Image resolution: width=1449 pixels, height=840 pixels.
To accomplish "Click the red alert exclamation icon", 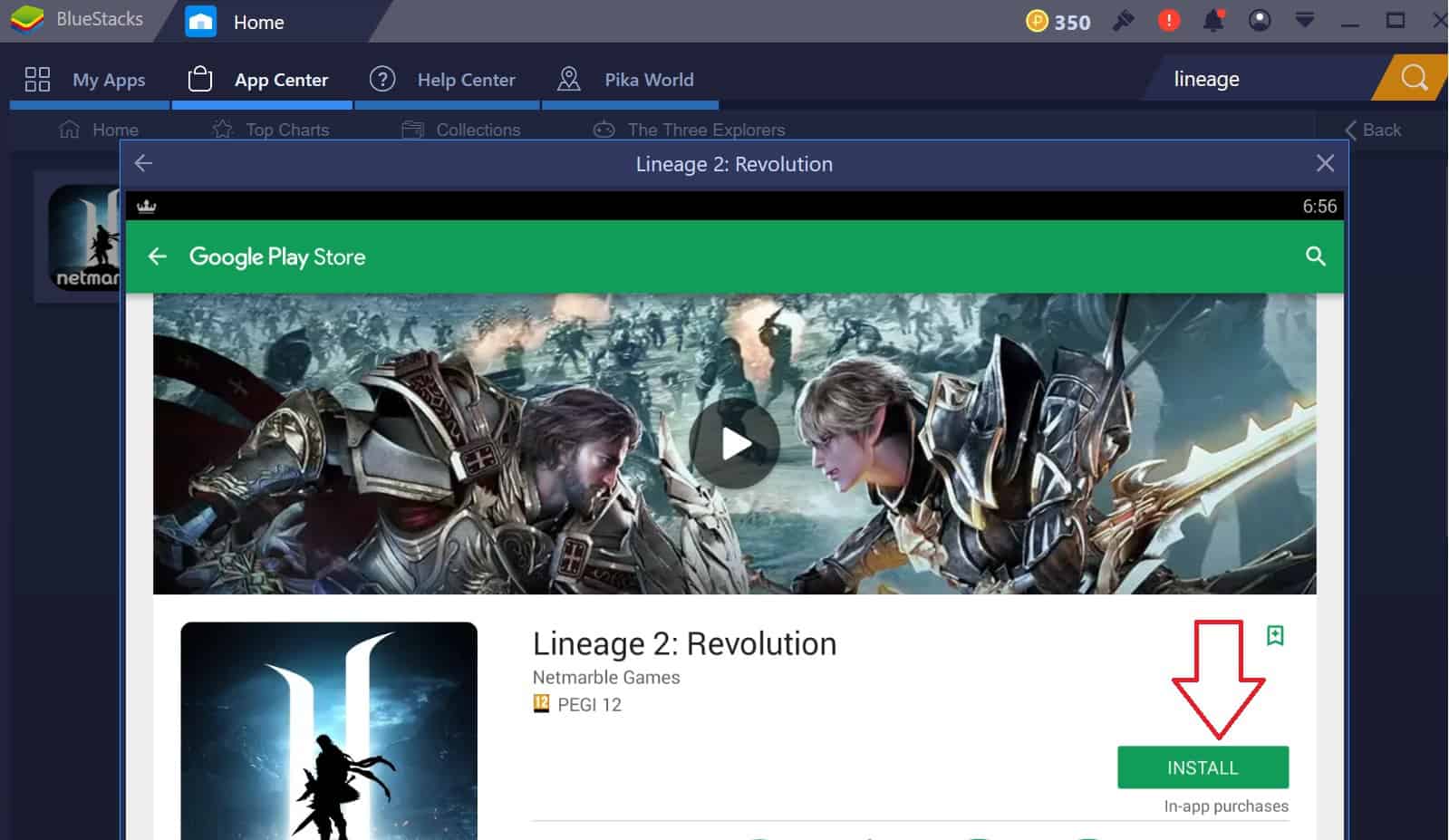I will point(1169,20).
